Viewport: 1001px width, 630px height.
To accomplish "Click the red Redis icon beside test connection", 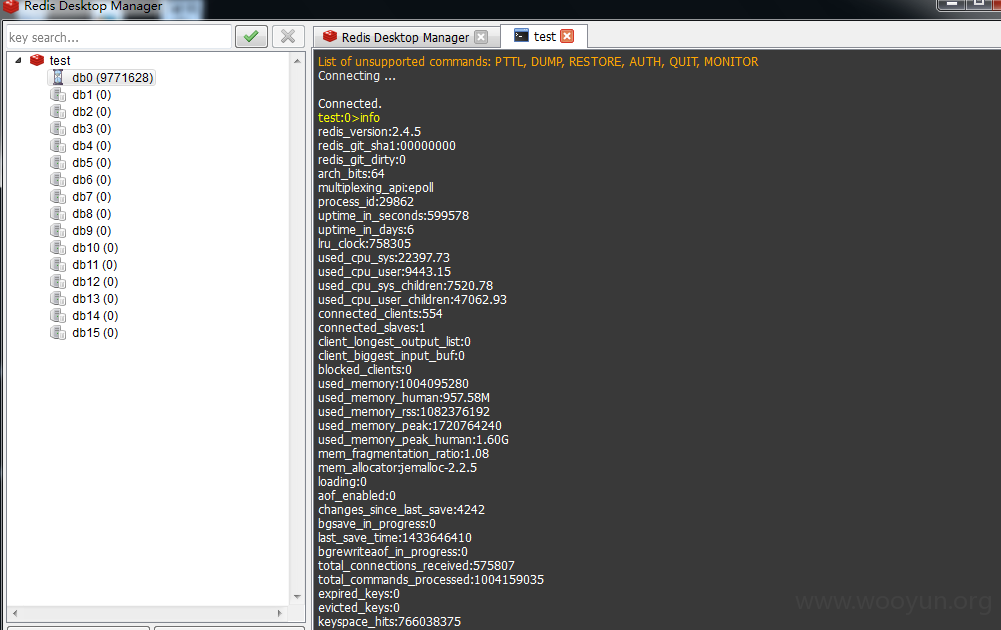I will pos(37,60).
